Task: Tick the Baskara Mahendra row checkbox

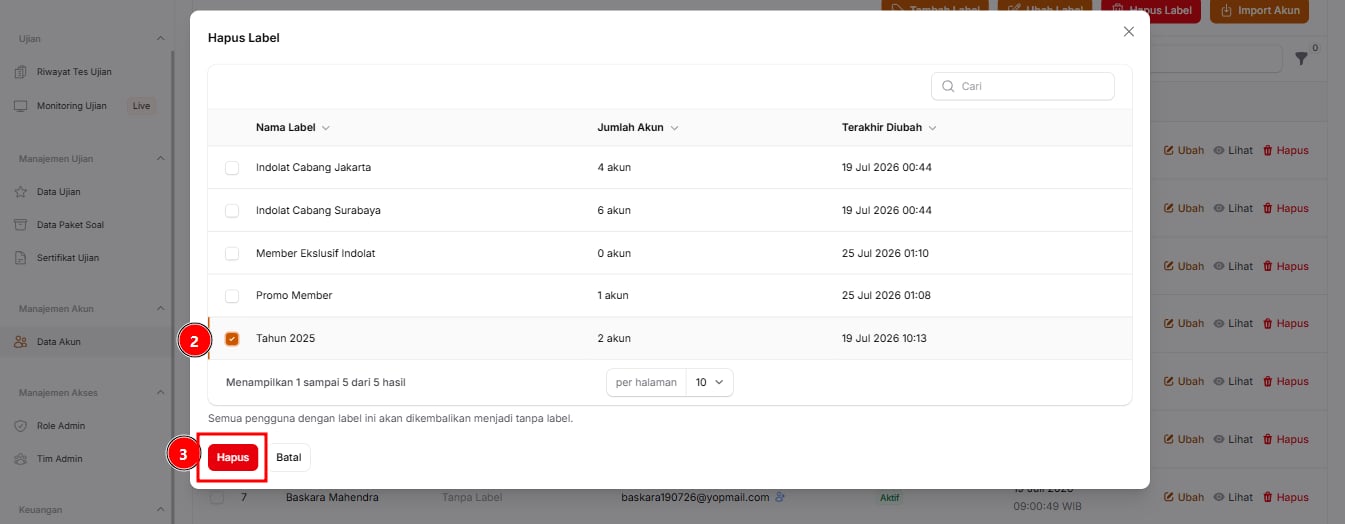Action: point(217,497)
